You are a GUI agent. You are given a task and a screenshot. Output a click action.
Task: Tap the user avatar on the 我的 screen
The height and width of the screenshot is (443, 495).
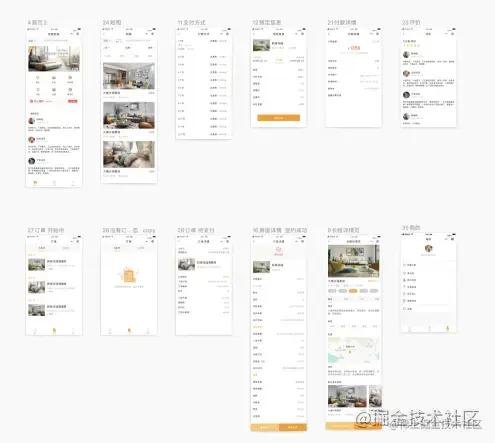pos(428,248)
